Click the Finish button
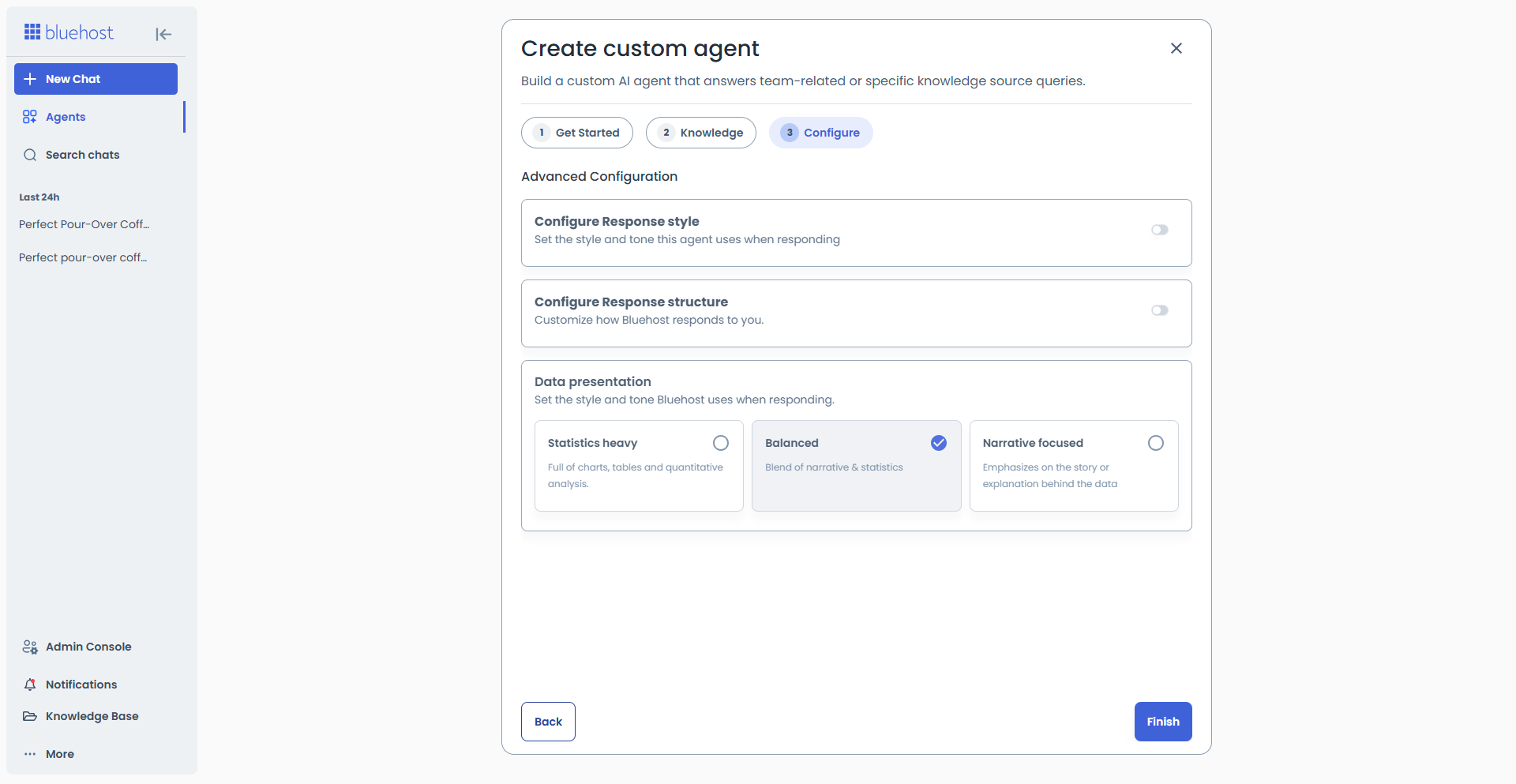Image resolution: width=1516 pixels, height=784 pixels. [1163, 722]
